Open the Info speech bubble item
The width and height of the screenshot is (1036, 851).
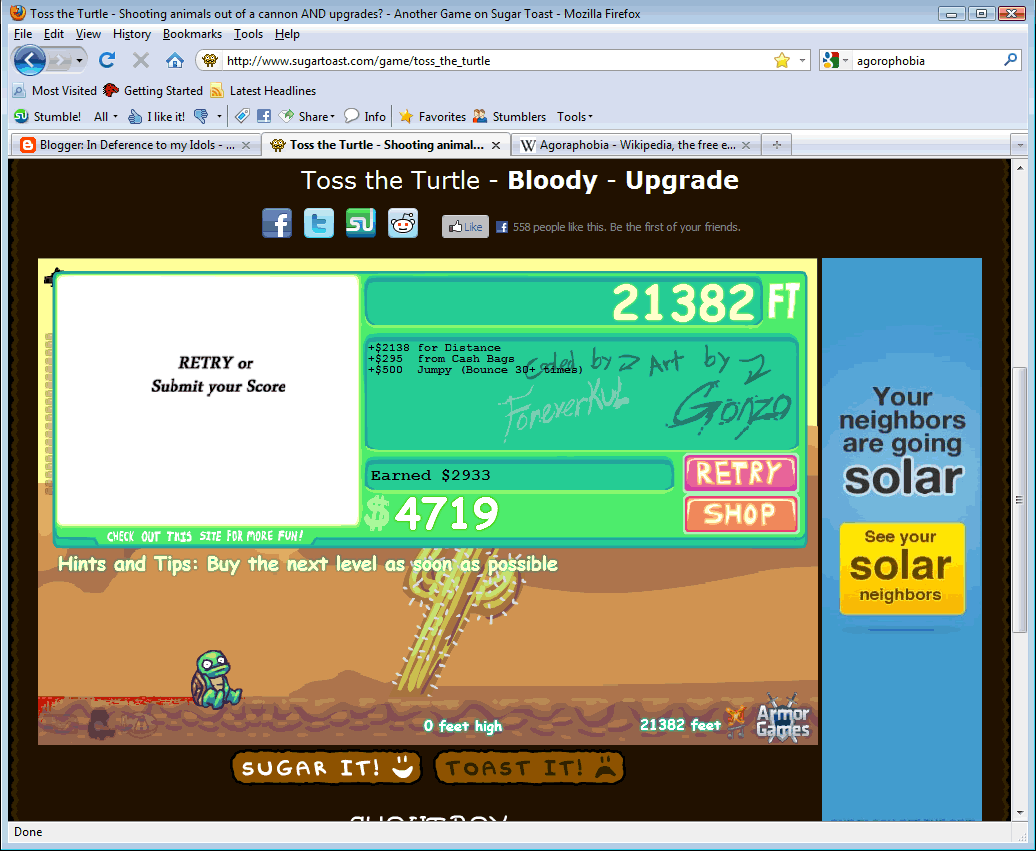tap(365, 116)
